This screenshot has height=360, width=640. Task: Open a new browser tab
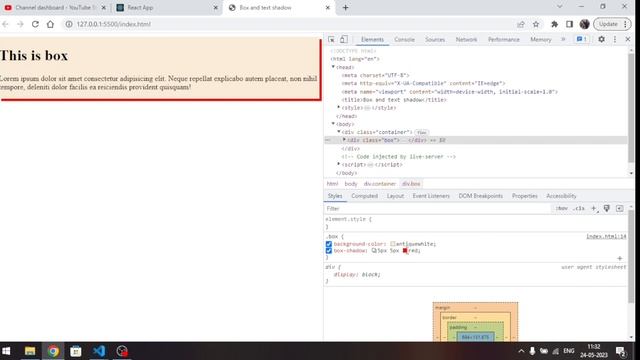tap(345, 7)
